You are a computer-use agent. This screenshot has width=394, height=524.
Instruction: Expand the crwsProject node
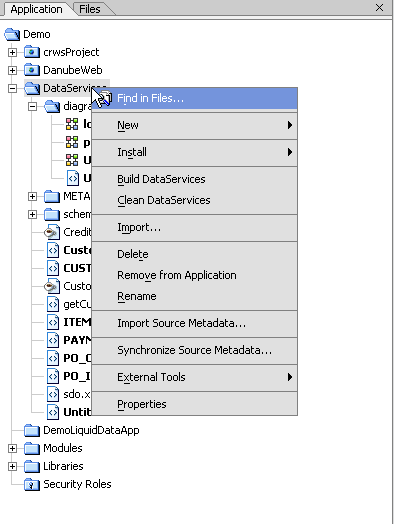(x=12, y=52)
